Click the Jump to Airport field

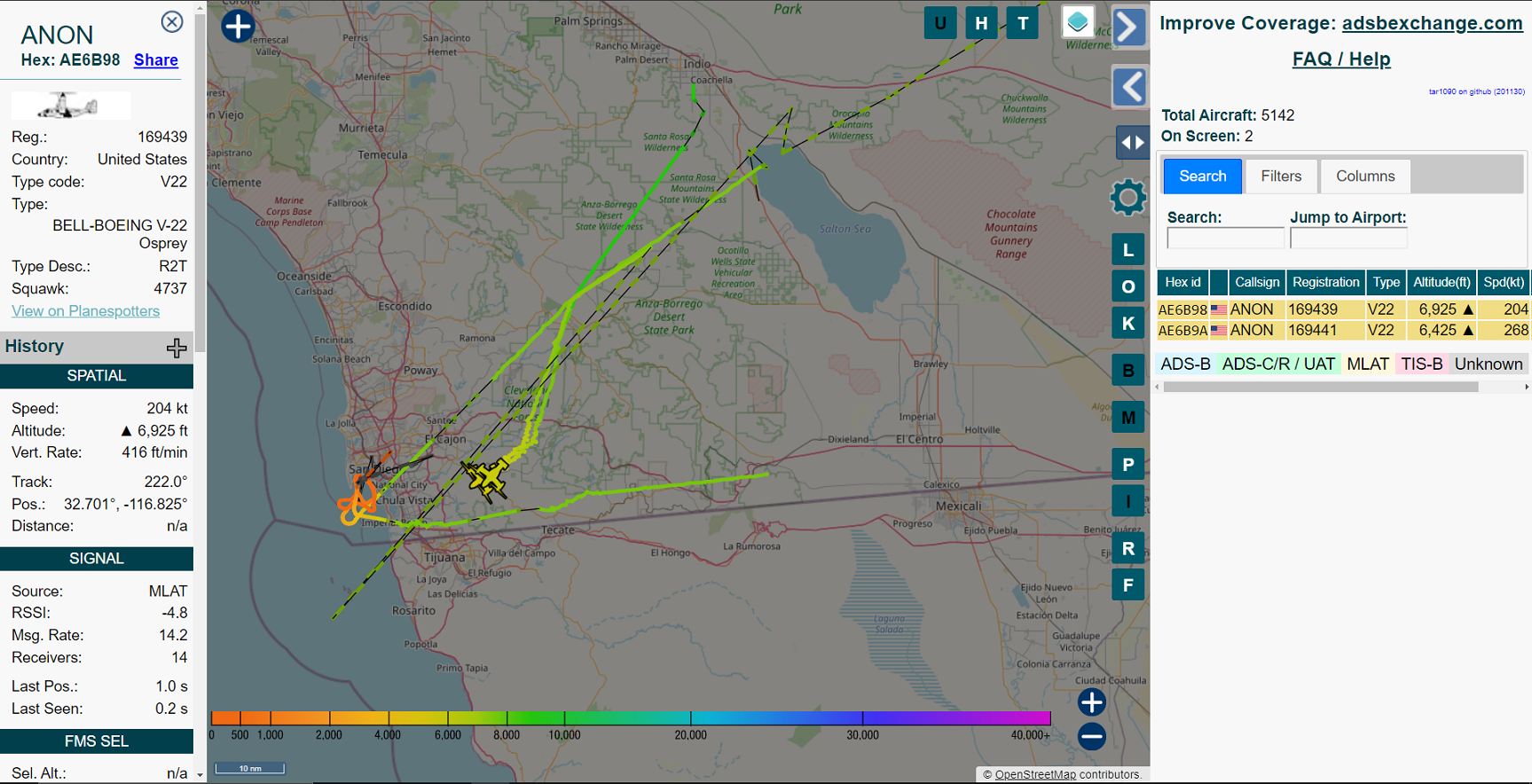tap(1348, 239)
